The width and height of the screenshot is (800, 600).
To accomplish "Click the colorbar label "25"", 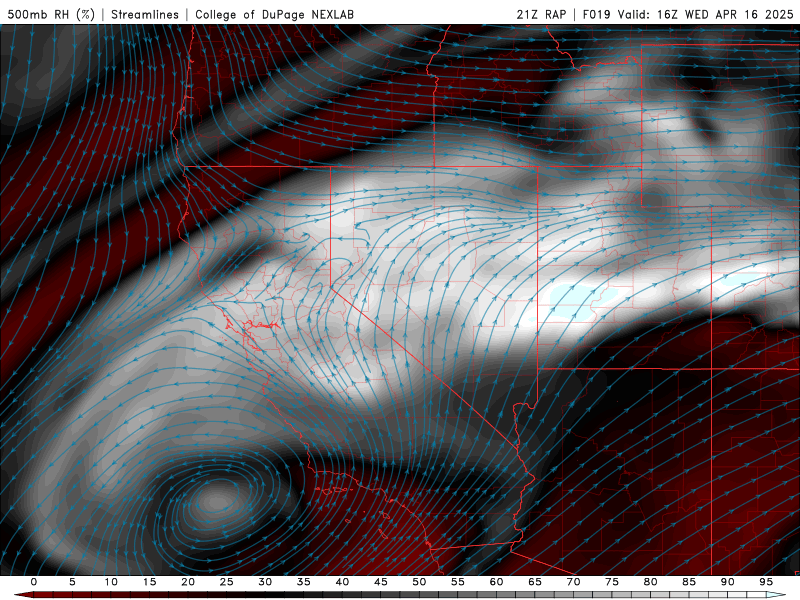I will pos(227,582).
